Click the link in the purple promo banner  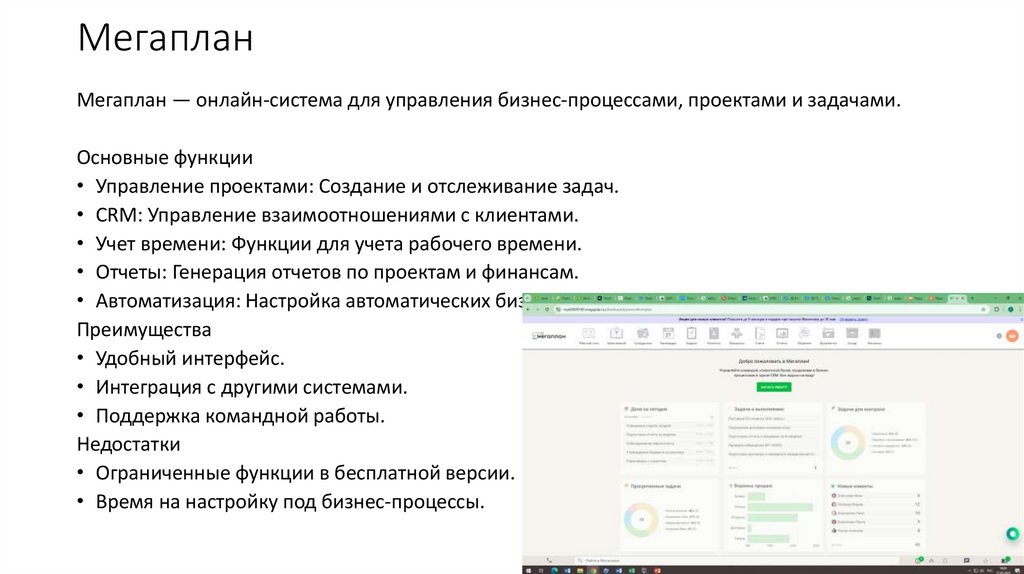point(854,319)
